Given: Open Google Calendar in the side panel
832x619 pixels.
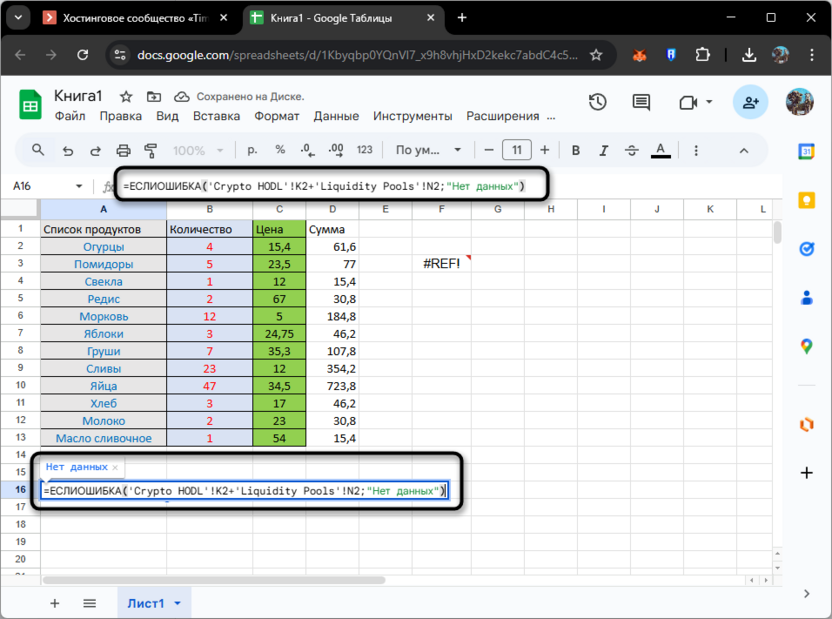Looking at the screenshot, I should coord(807,151).
